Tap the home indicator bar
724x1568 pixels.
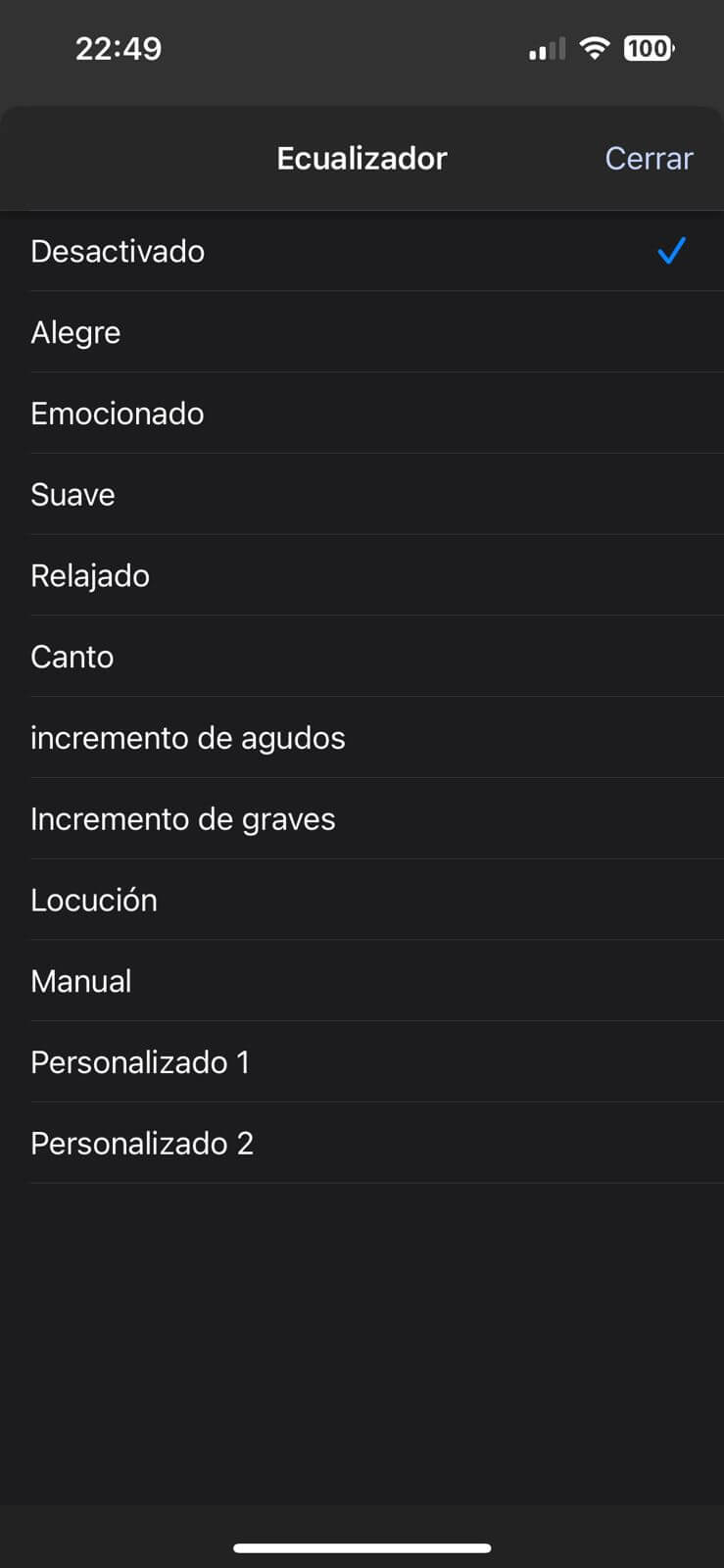coord(362,1548)
